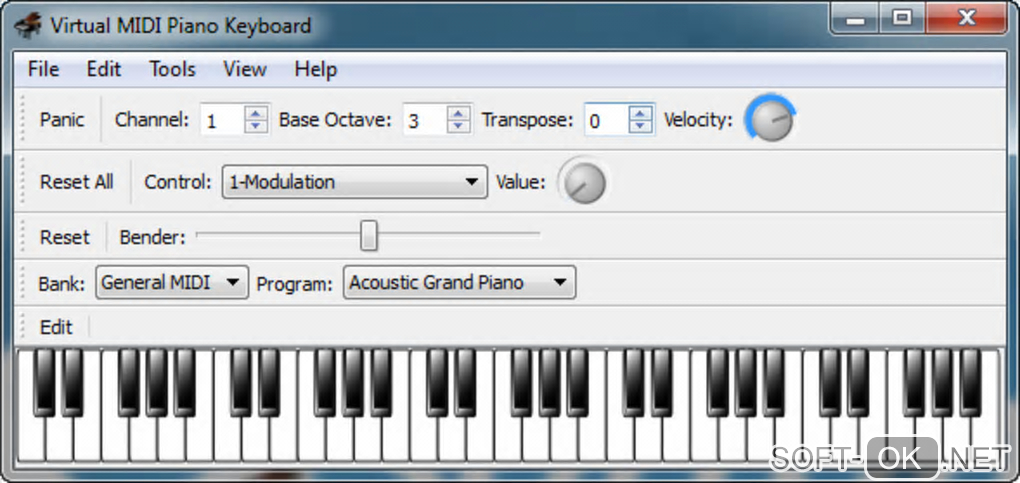The height and width of the screenshot is (483, 1020).
Task: Click into the Transpose number field
Action: click(x=607, y=120)
